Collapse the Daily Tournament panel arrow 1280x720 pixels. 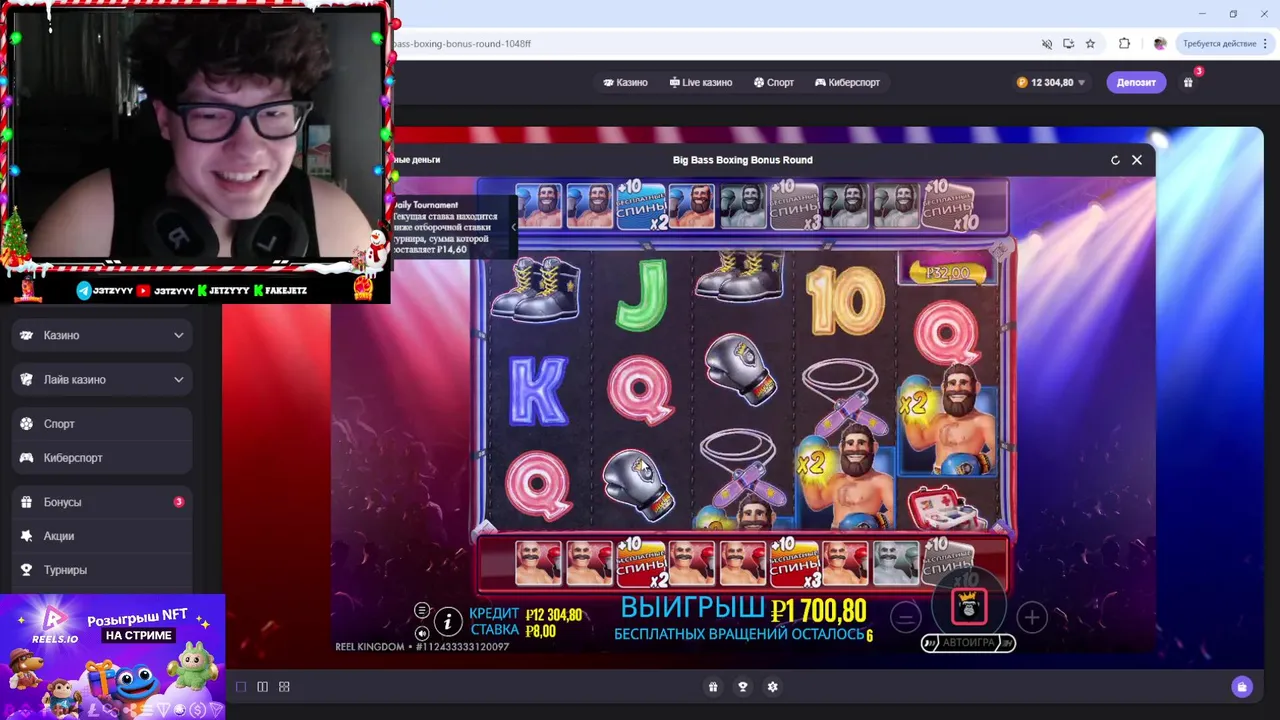point(513,227)
